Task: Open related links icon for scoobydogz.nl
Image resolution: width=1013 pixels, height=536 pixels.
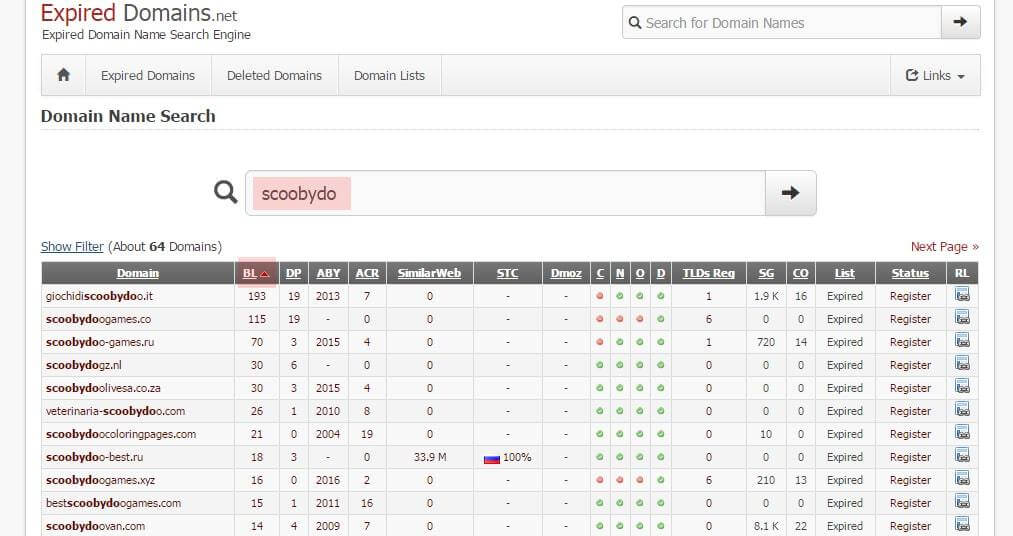Action: click(962, 364)
